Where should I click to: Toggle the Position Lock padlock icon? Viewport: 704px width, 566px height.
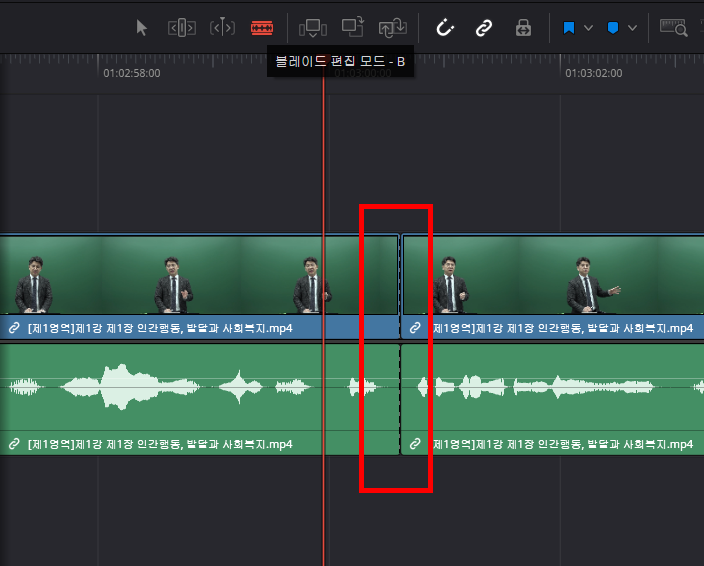click(523, 28)
